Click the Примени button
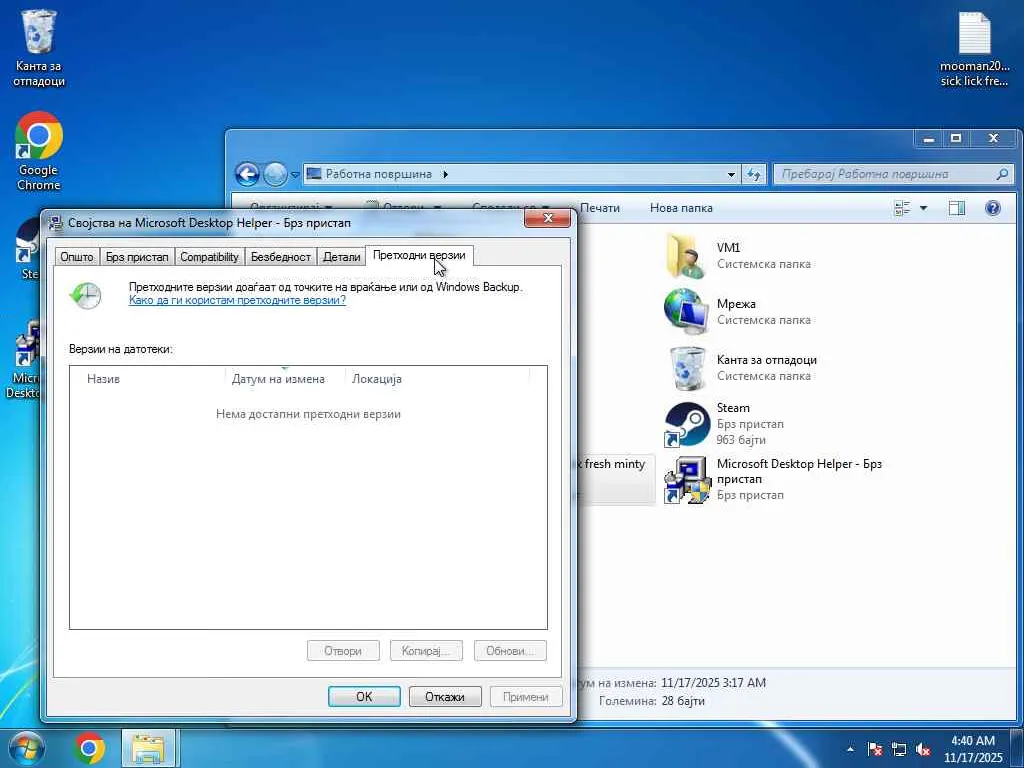The height and width of the screenshot is (768, 1024). (x=526, y=697)
